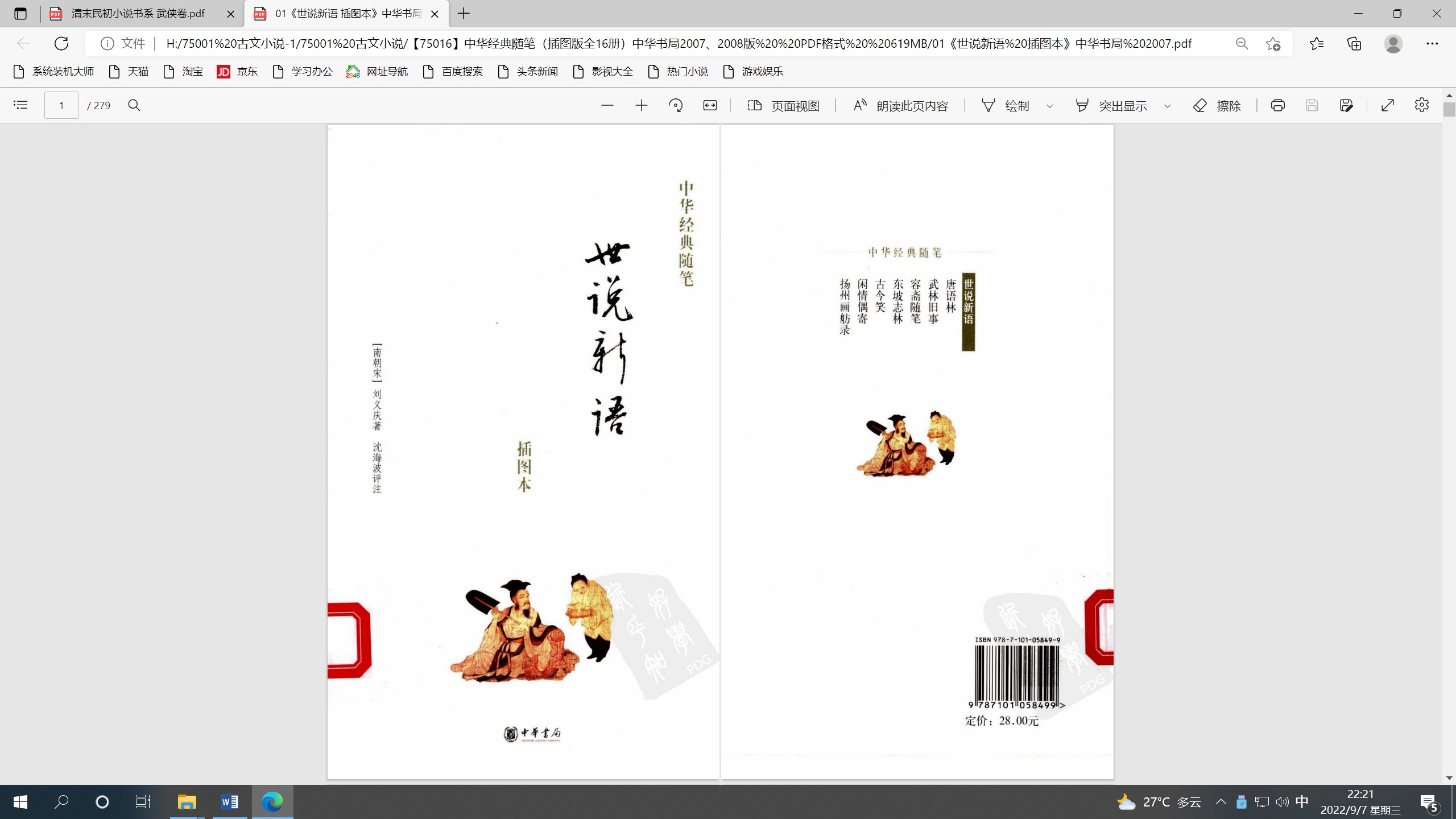Zoom out with the minus button
The height and width of the screenshot is (819, 1456).
coord(607,105)
